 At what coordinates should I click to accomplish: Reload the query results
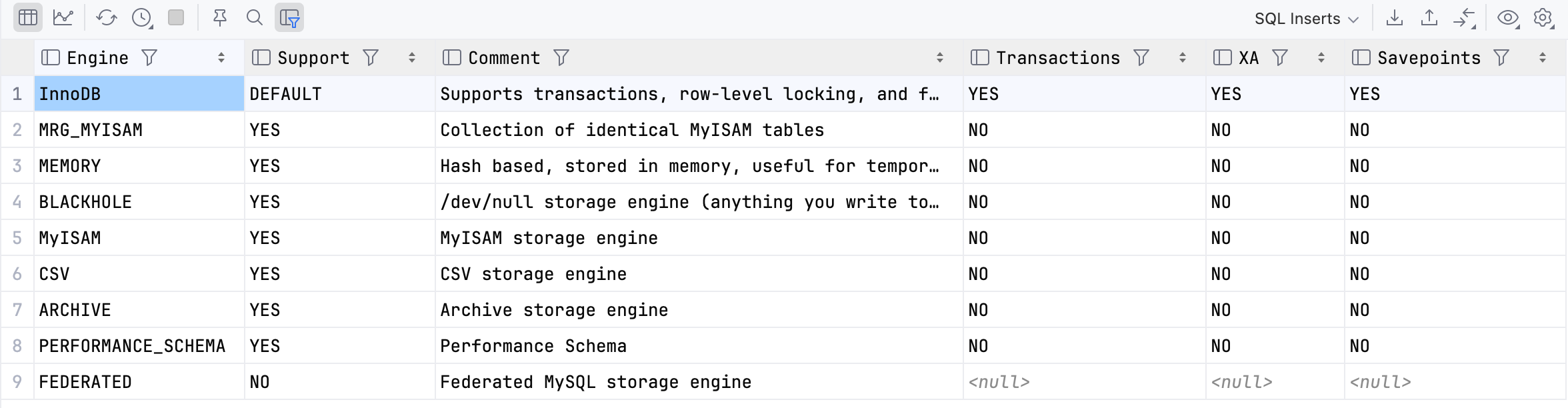(106, 18)
